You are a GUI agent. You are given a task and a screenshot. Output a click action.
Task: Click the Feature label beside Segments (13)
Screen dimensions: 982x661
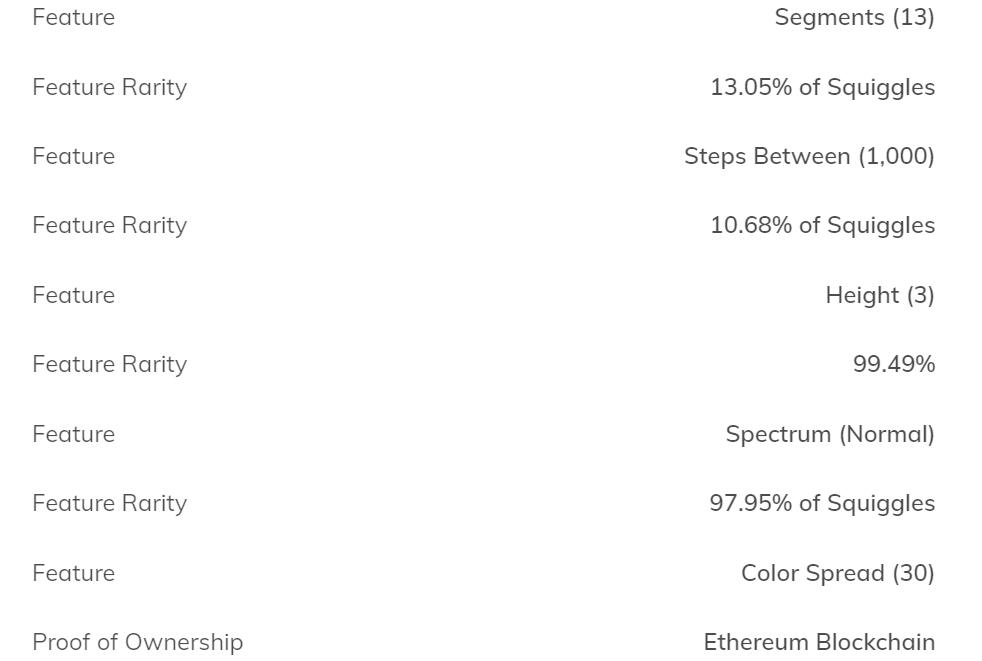[73, 17]
